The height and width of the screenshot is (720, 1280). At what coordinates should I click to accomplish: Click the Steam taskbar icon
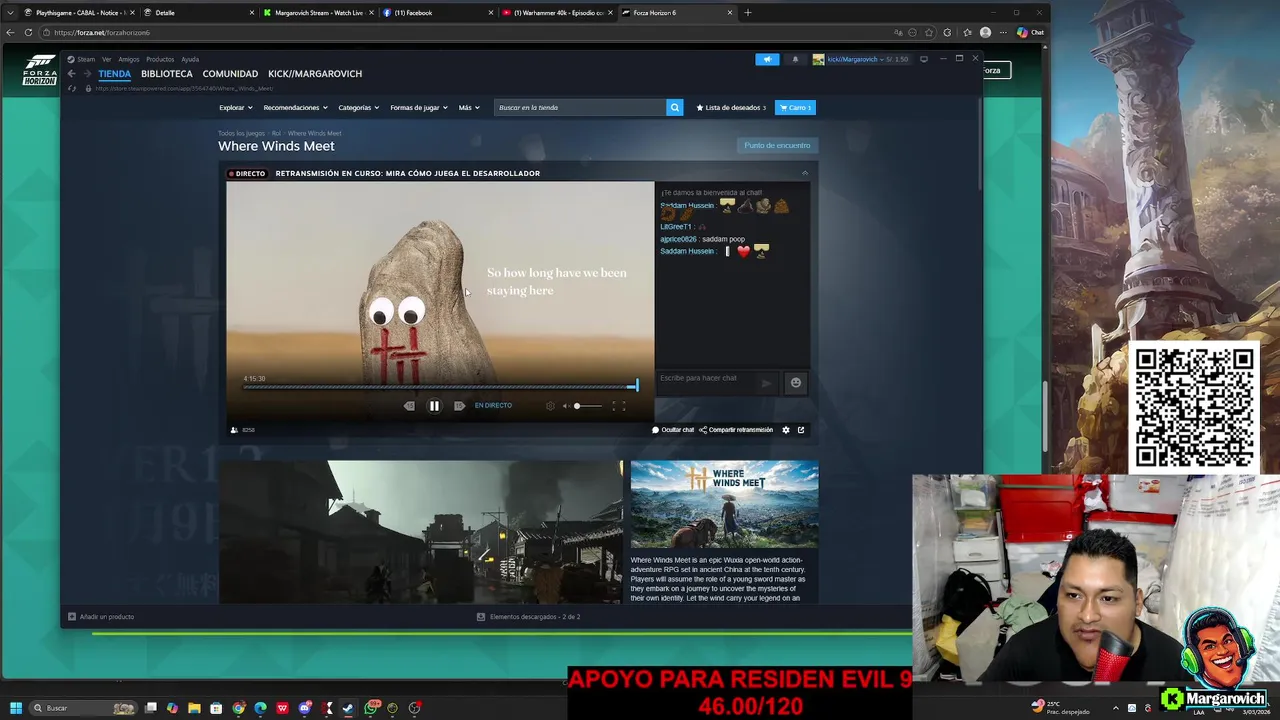pyautogui.click(x=348, y=708)
